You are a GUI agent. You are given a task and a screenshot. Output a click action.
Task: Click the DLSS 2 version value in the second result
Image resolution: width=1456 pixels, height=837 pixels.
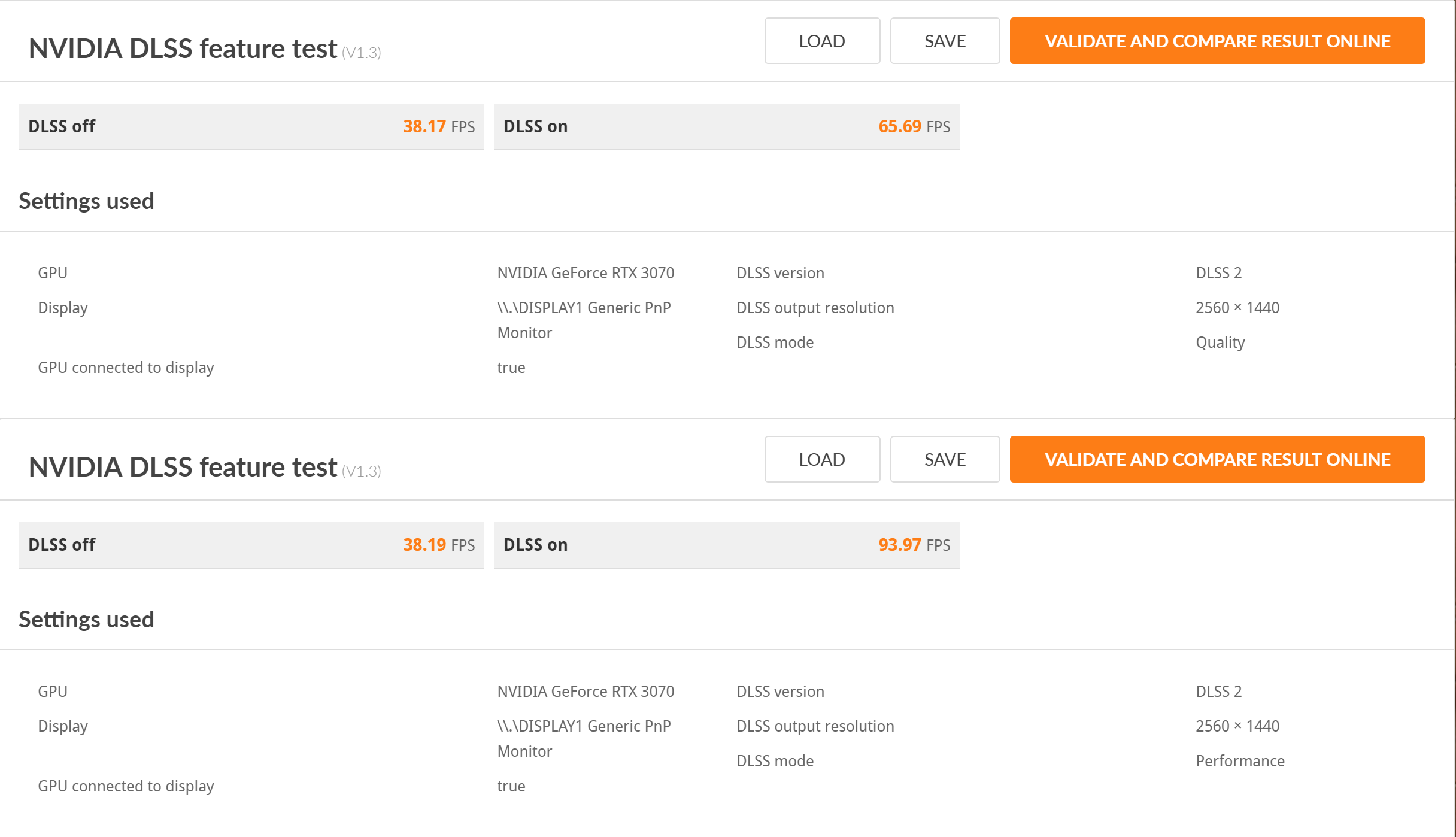1218,692
